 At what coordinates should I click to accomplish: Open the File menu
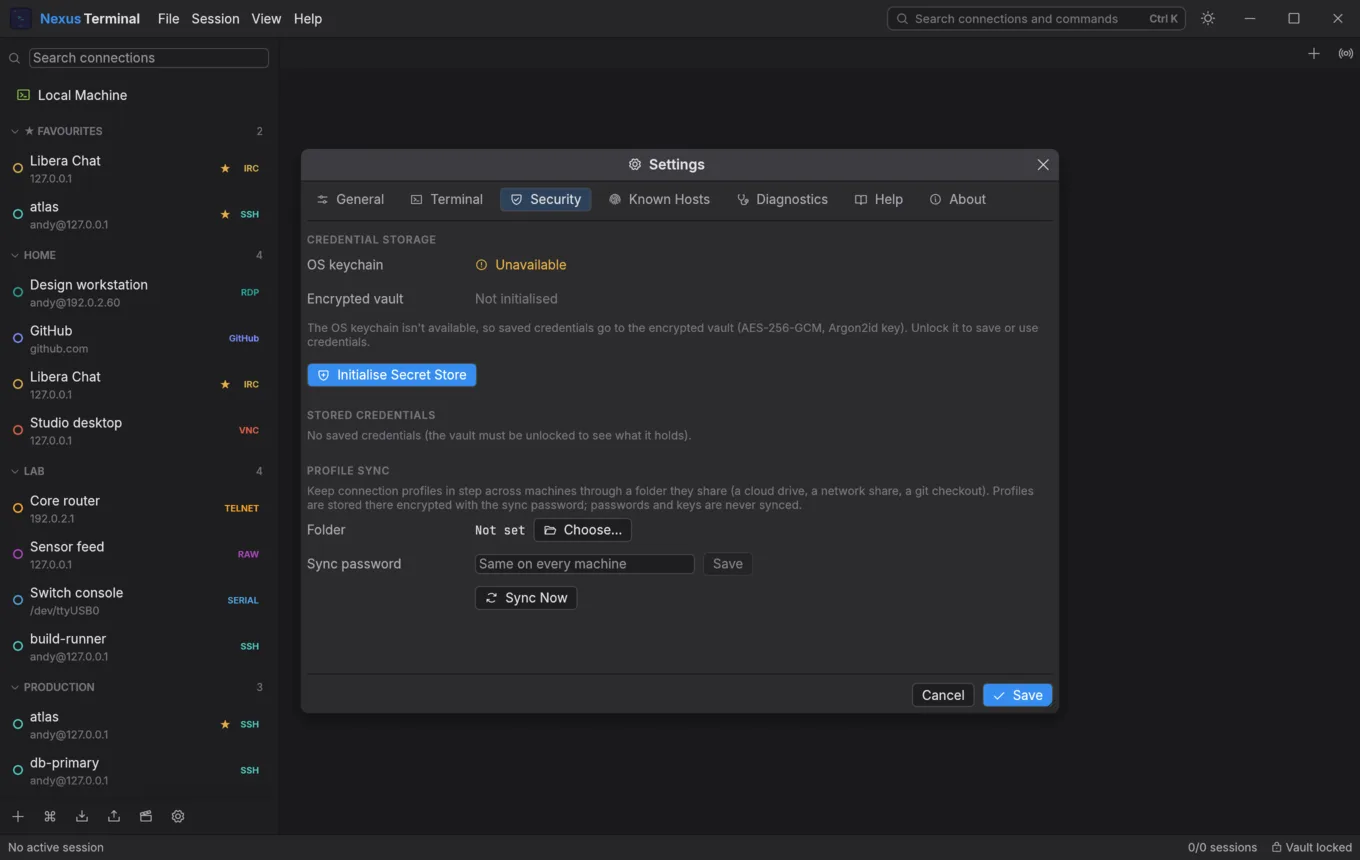point(168,19)
